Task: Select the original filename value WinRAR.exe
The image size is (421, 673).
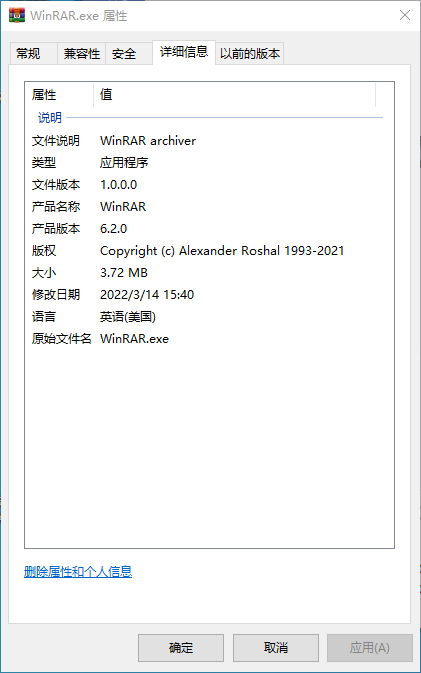Action: tap(134, 339)
